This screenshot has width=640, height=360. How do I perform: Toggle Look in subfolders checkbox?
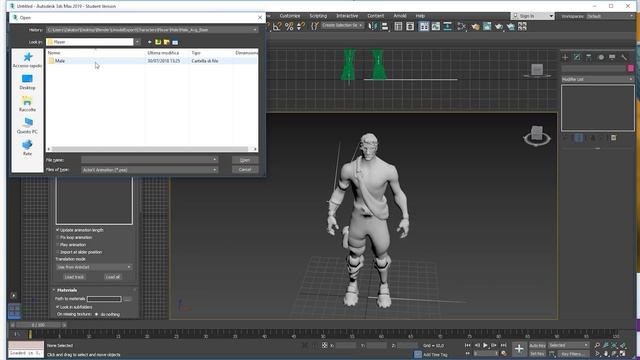(x=58, y=307)
